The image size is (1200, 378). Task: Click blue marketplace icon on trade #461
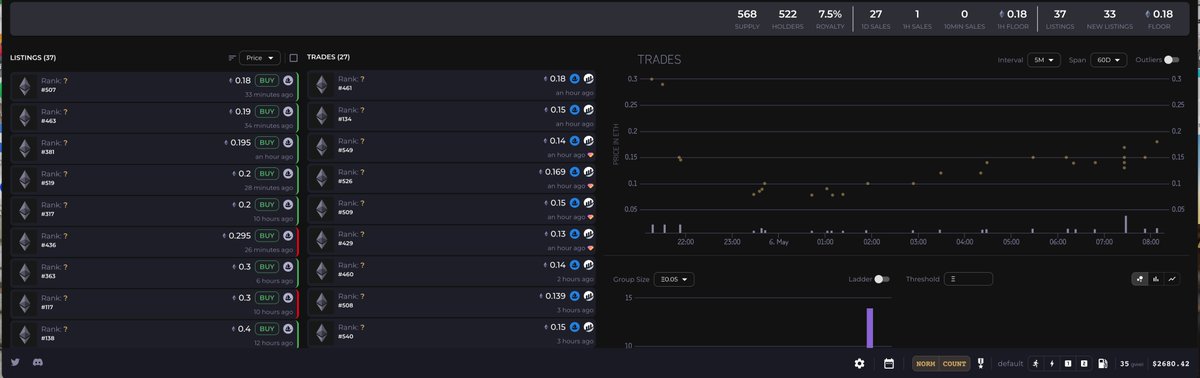tap(575, 79)
